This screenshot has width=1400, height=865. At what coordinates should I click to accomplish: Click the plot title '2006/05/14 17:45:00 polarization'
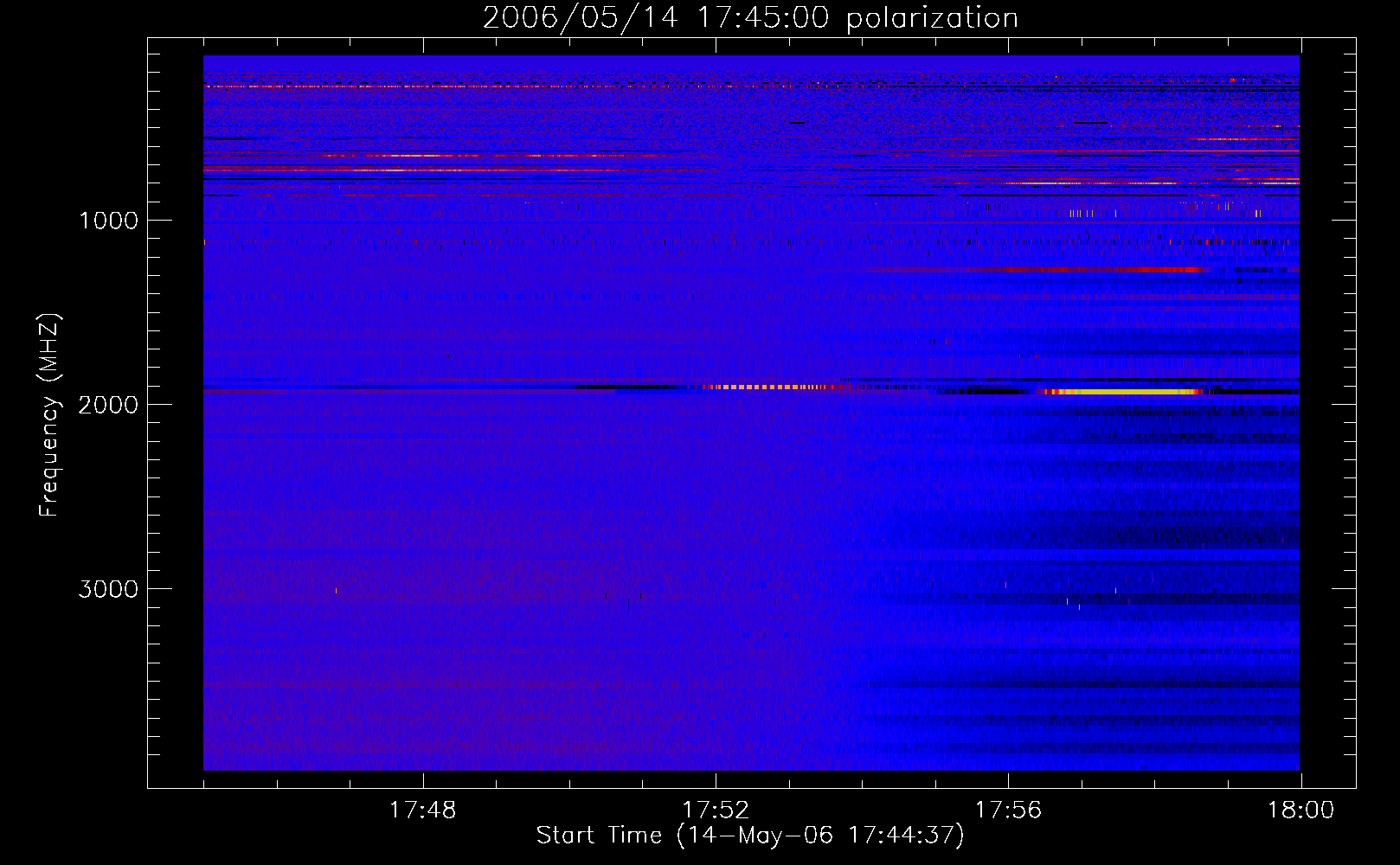coord(750,17)
